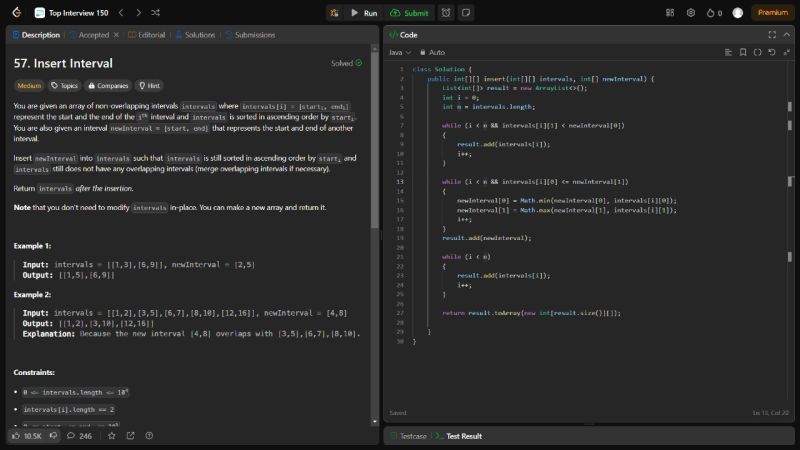Collapse the Code panel chevron
The image size is (800, 450).
coord(787,35)
